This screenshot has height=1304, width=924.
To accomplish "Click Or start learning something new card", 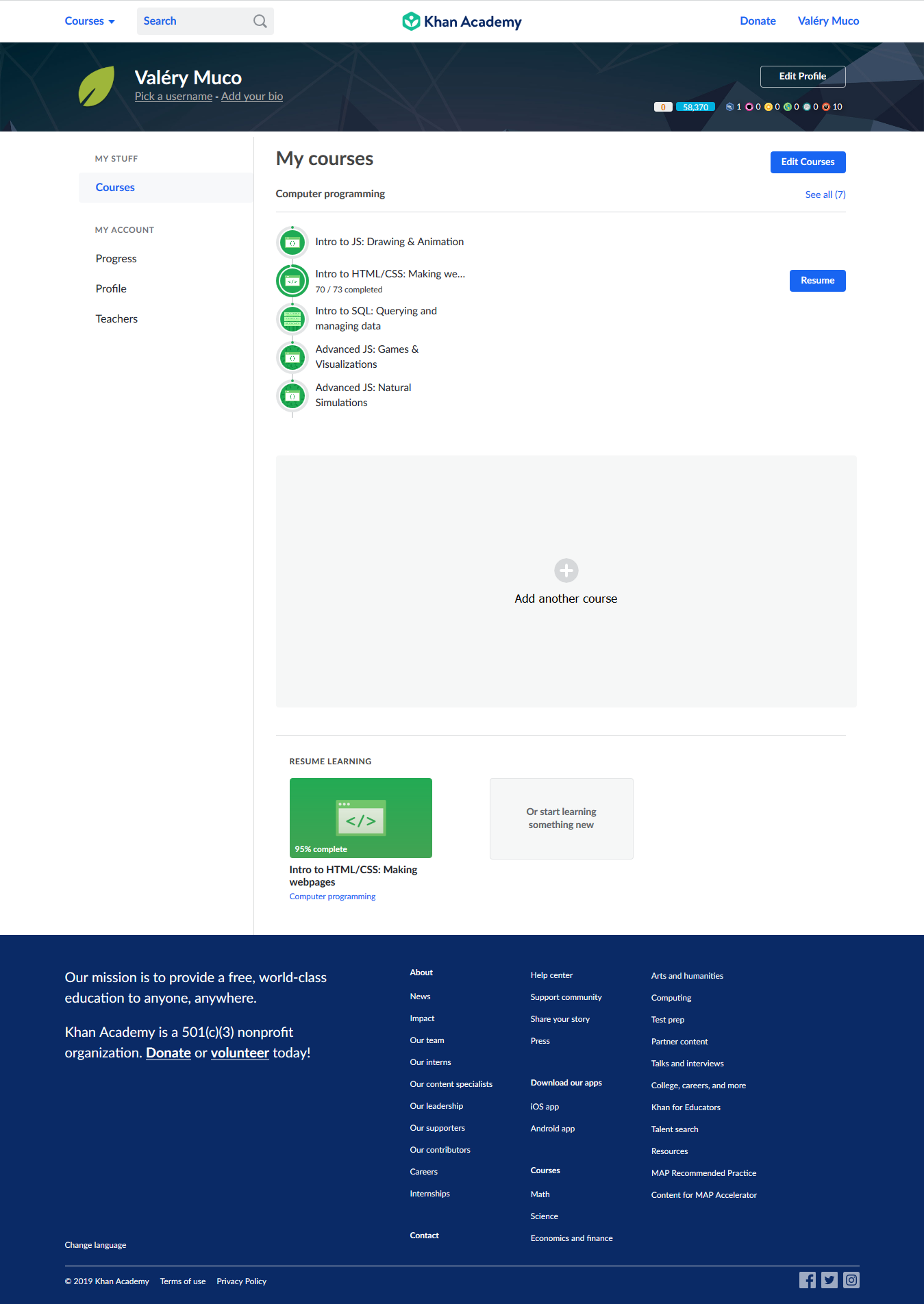I will coord(562,818).
